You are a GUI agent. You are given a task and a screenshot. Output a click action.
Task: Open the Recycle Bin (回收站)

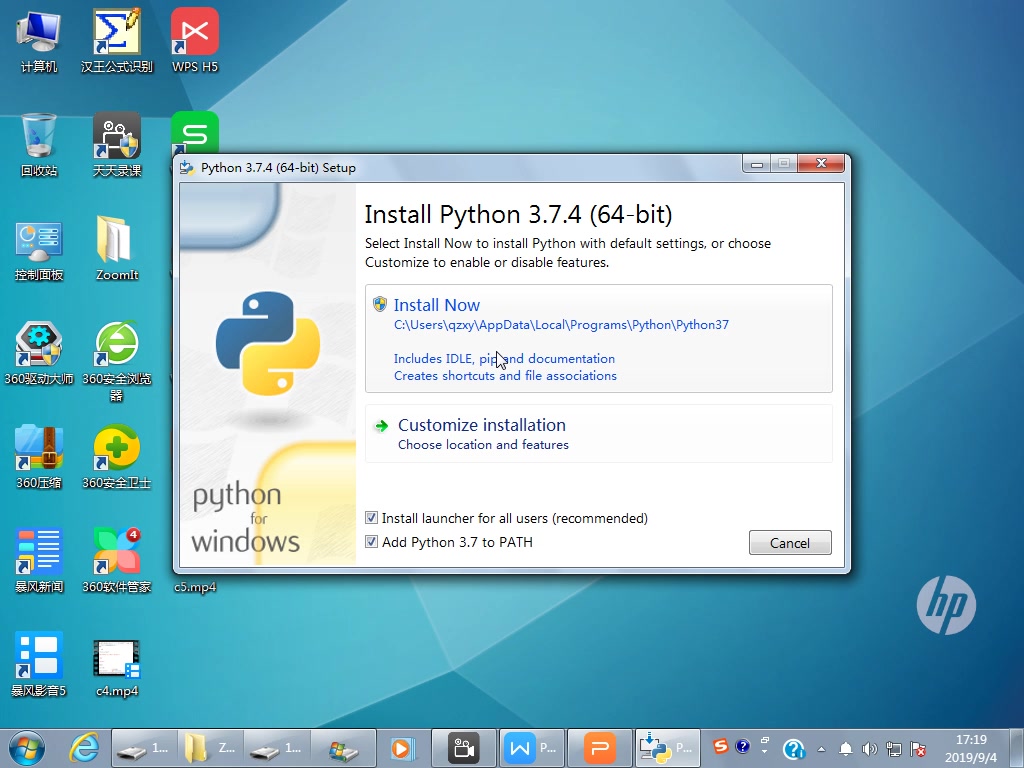[37, 140]
